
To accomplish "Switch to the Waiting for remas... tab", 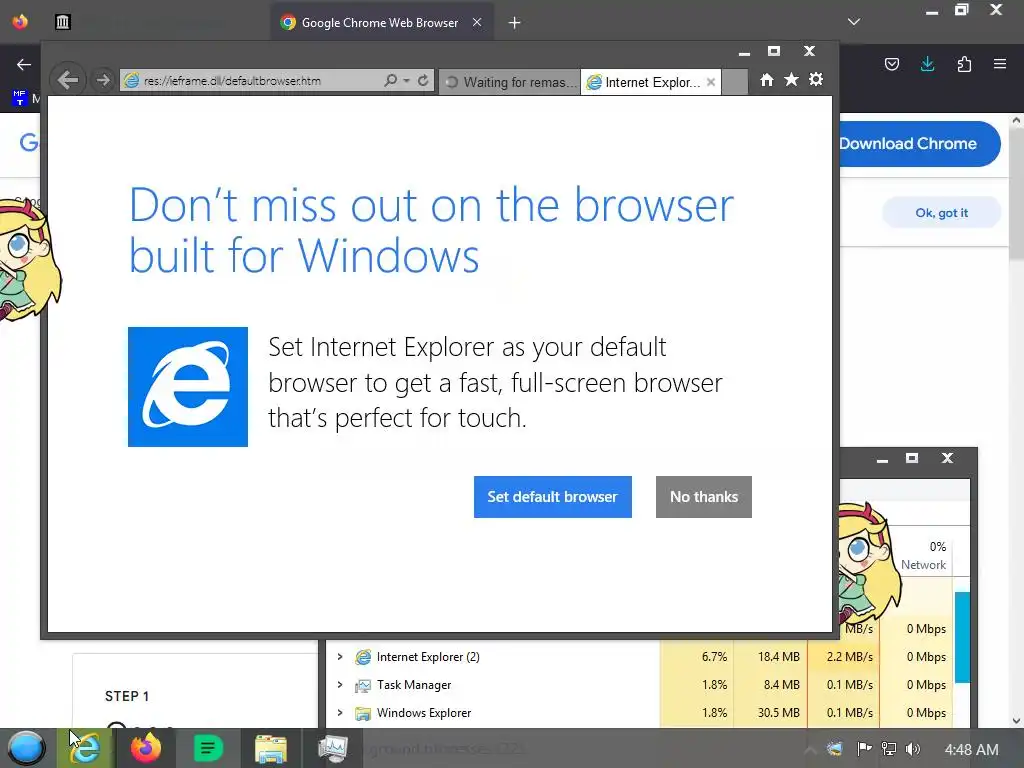I will coord(509,82).
